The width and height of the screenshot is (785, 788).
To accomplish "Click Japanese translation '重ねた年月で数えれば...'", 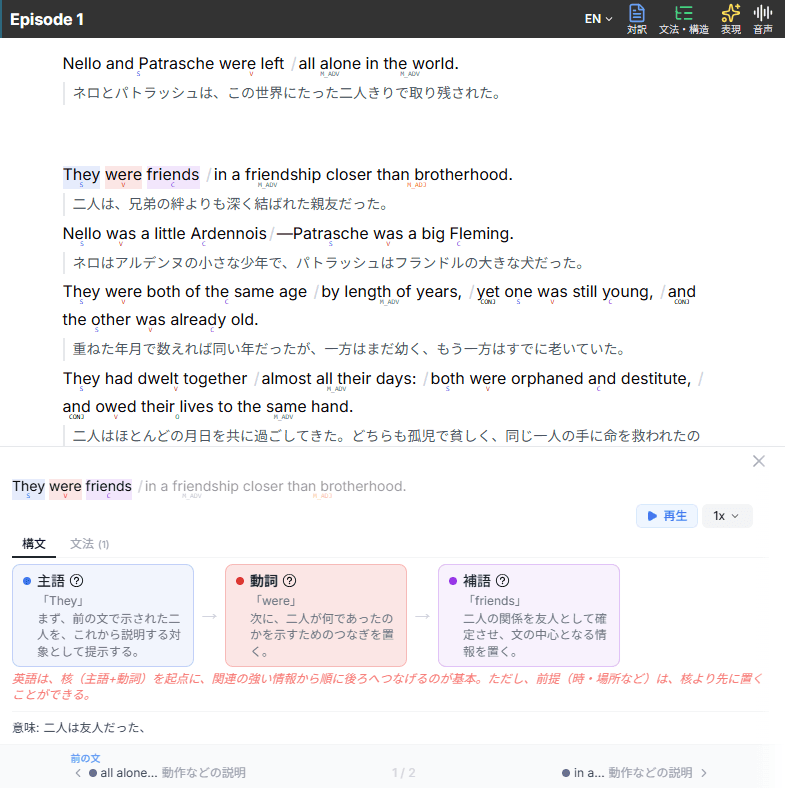I will coord(349,349).
